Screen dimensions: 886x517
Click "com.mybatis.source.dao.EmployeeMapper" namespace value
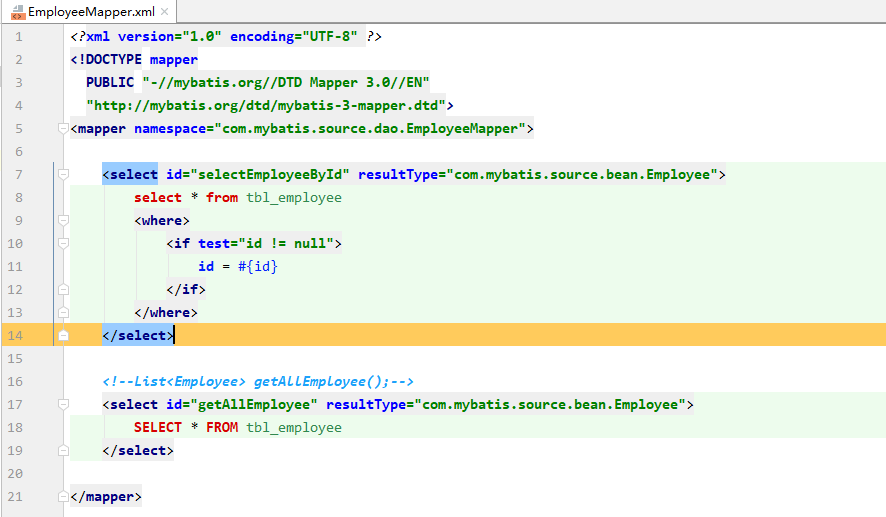point(370,129)
